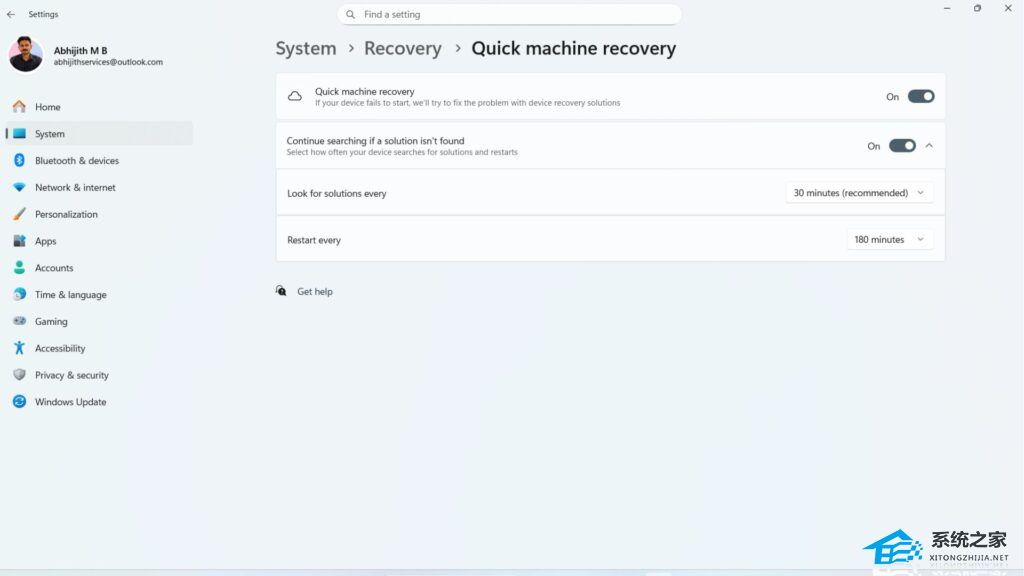Click the account name Abhijith M B

[x=80, y=50]
